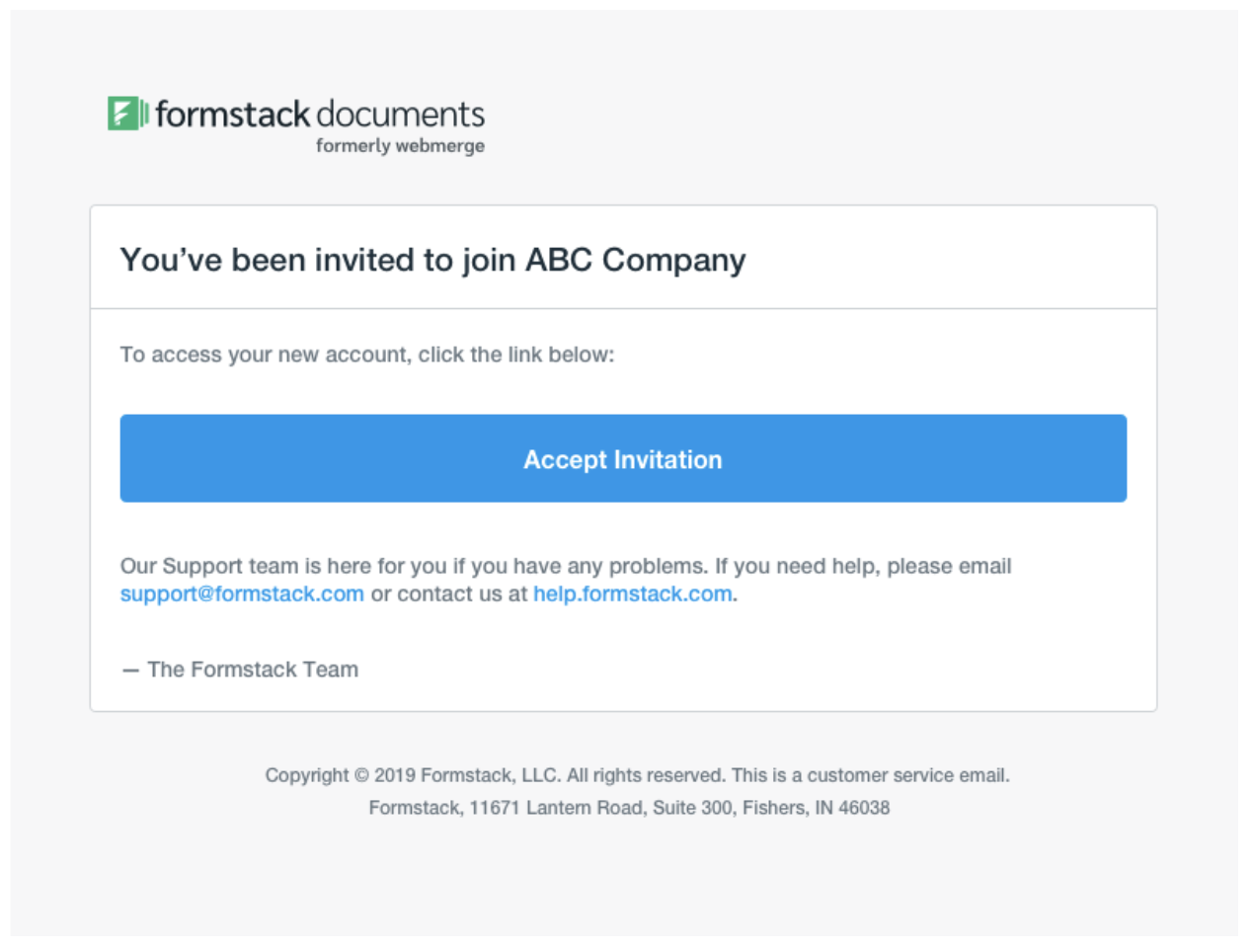Open the support@formstack.com email link
This screenshot has width=1254, height=952.
pyautogui.click(x=242, y=594)
